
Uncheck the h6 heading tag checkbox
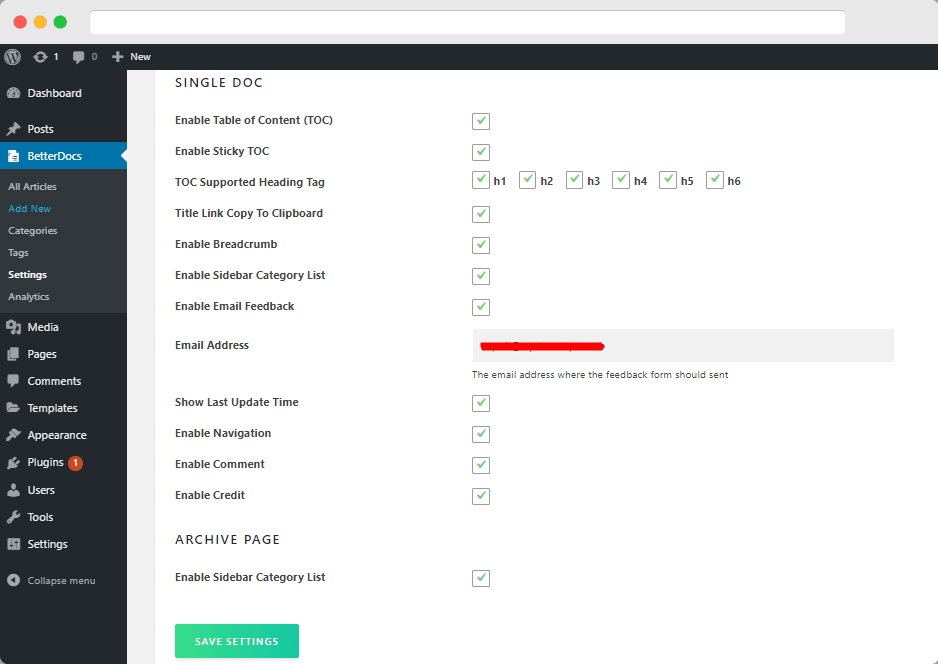point(715,180)
